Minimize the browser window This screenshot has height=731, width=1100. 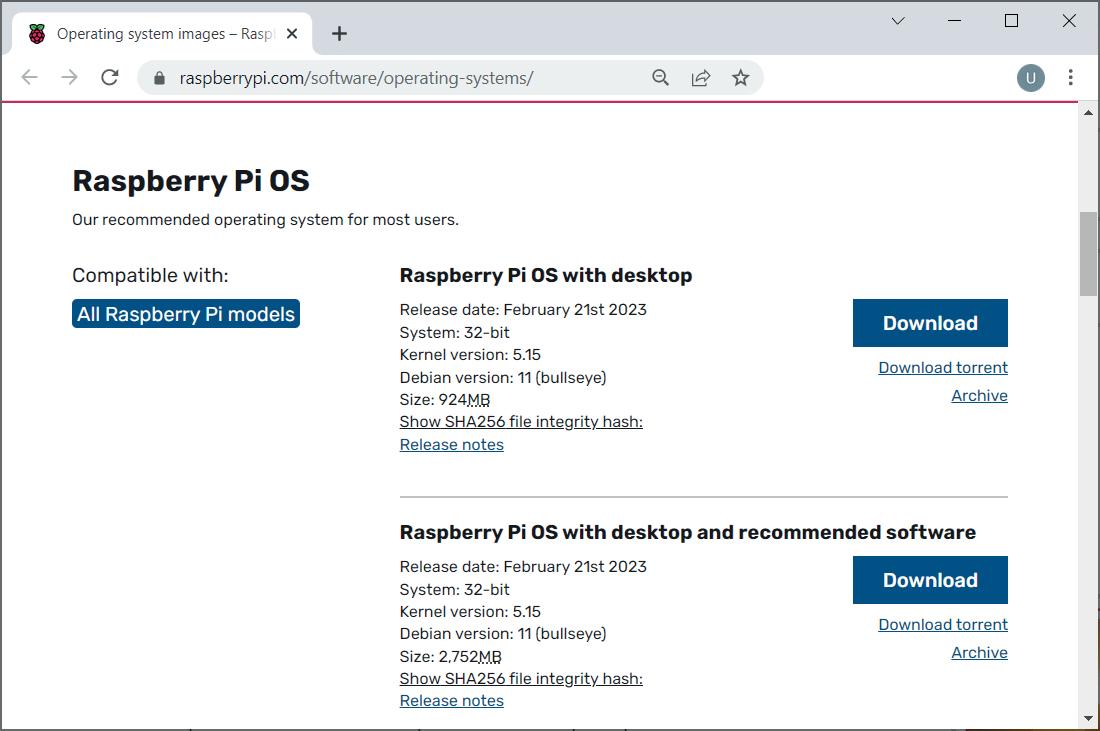(x=954, y=21)
